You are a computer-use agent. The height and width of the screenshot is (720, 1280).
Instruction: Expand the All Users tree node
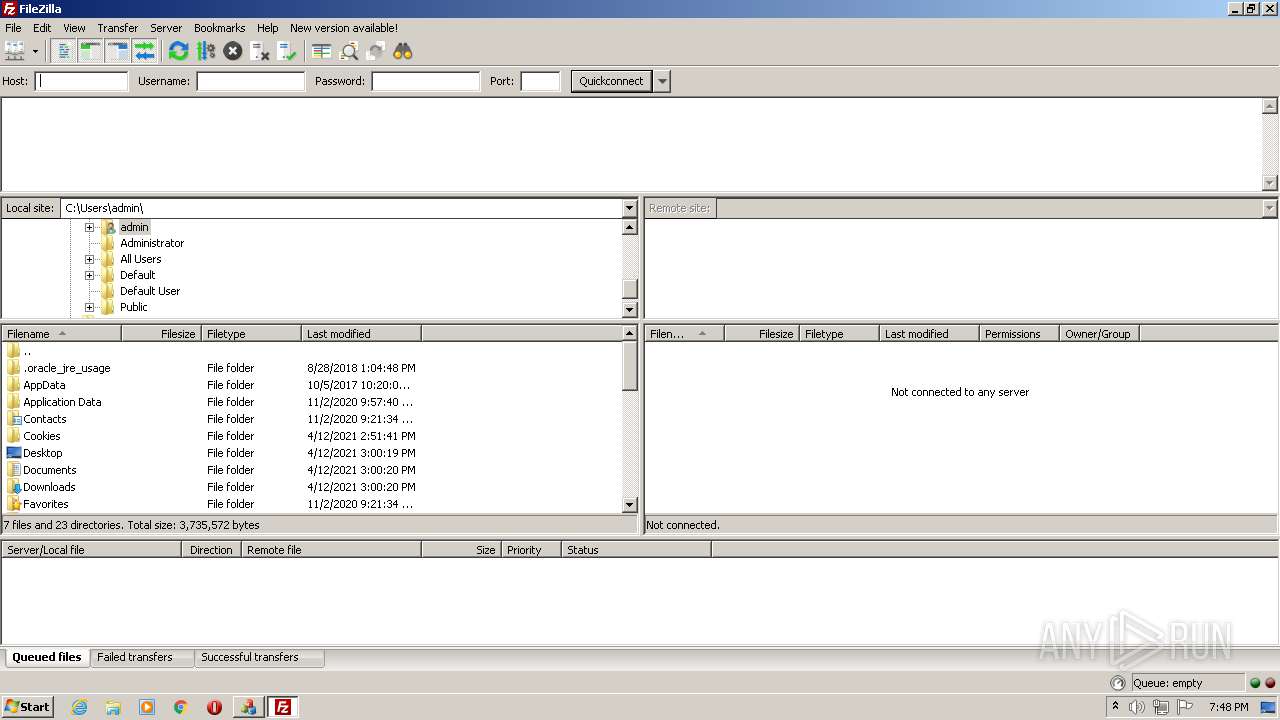[x=89, y=259]
